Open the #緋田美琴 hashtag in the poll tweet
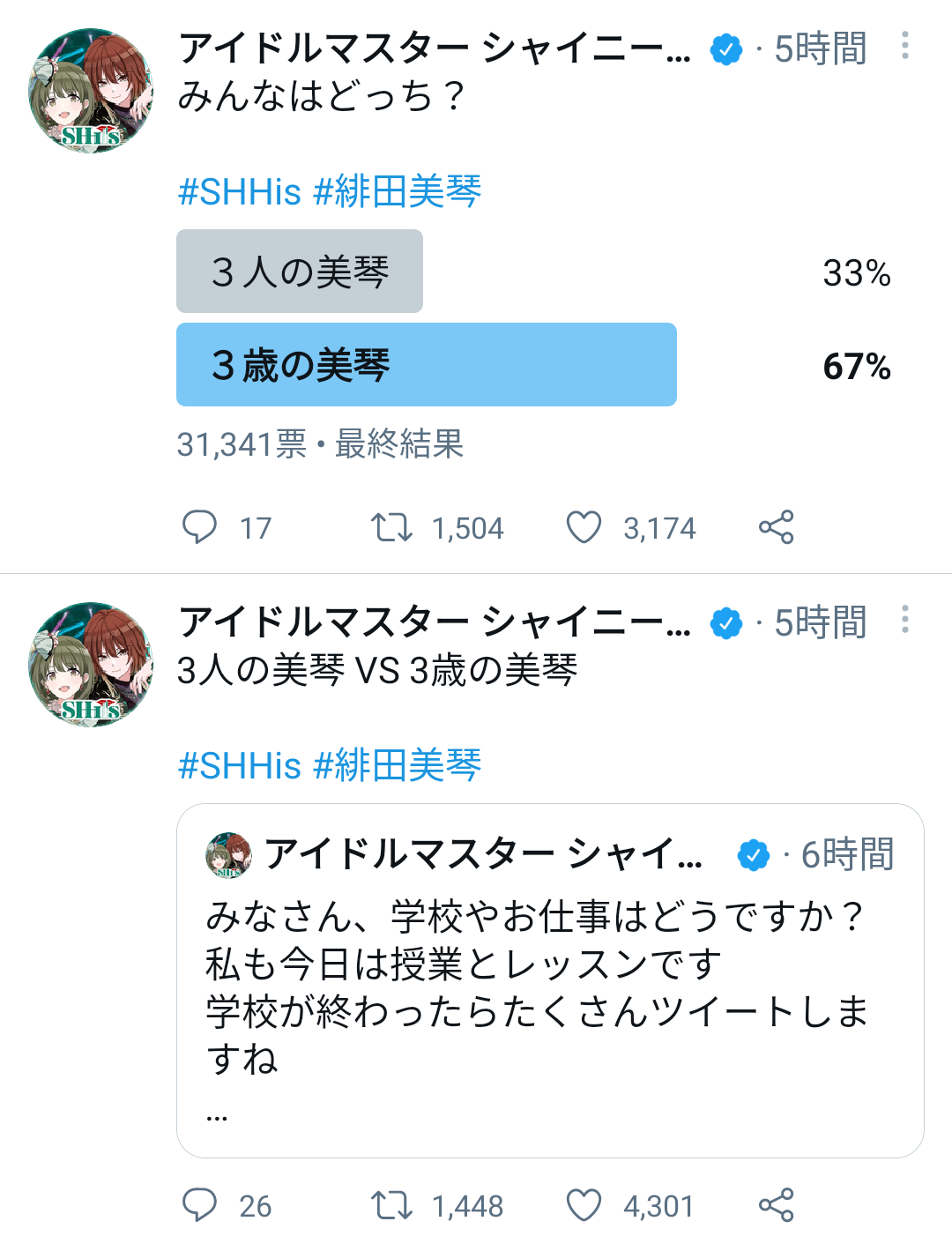 click(x=398, y=192)
